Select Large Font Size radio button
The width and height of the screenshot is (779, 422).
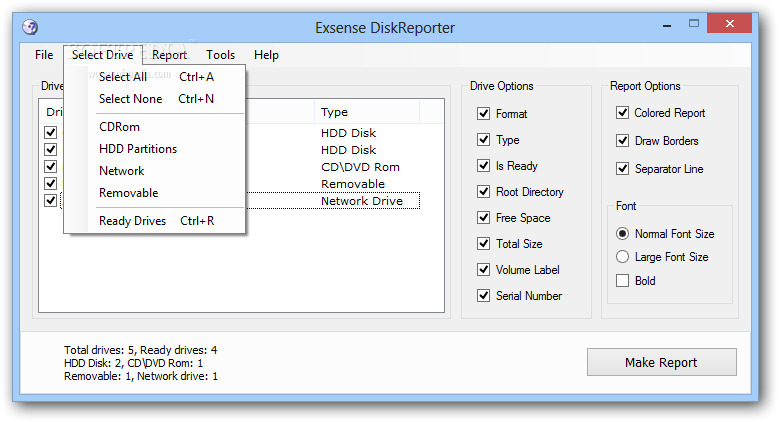pos(623,256)
